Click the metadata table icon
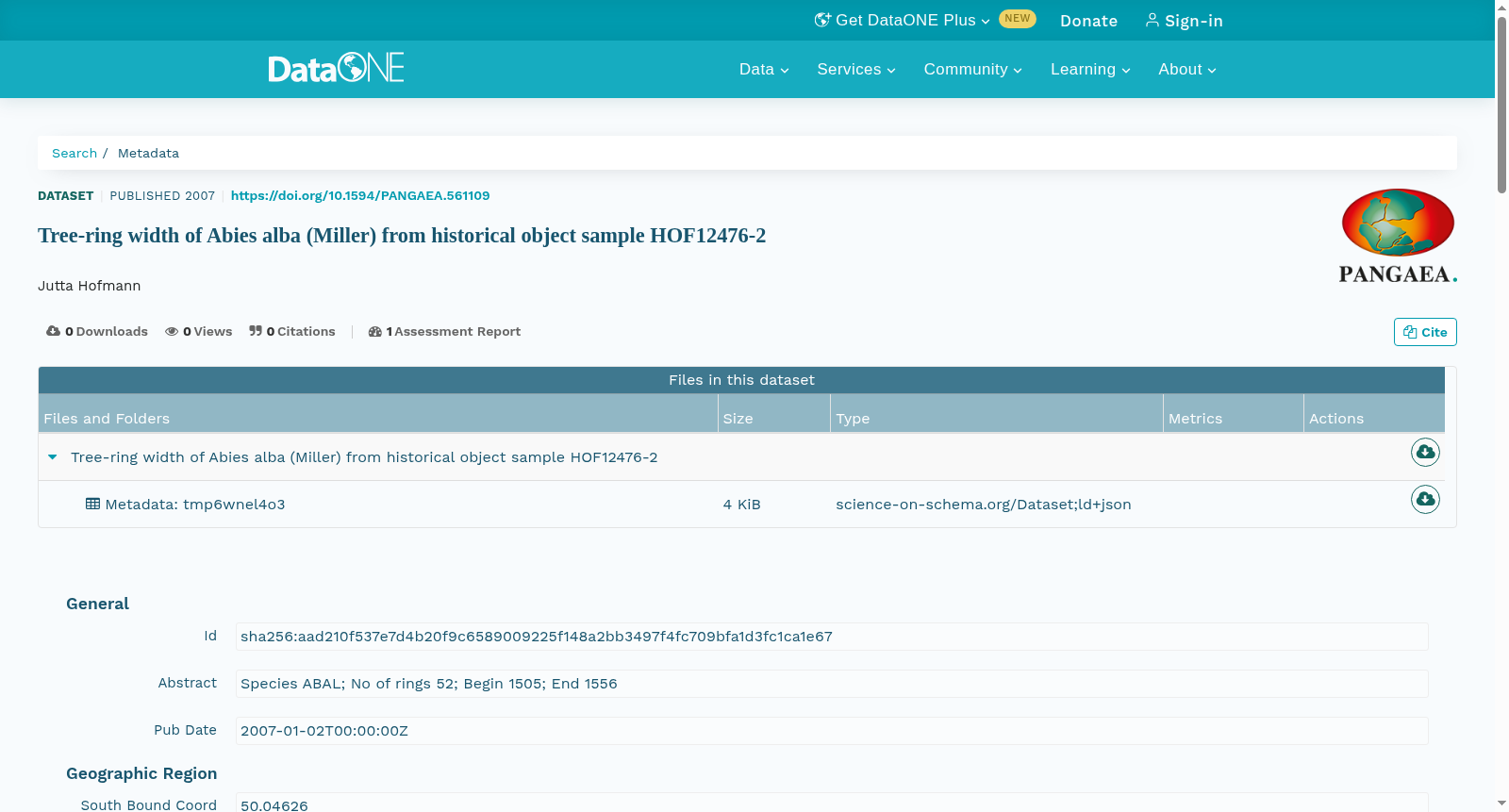 point(92,504)
